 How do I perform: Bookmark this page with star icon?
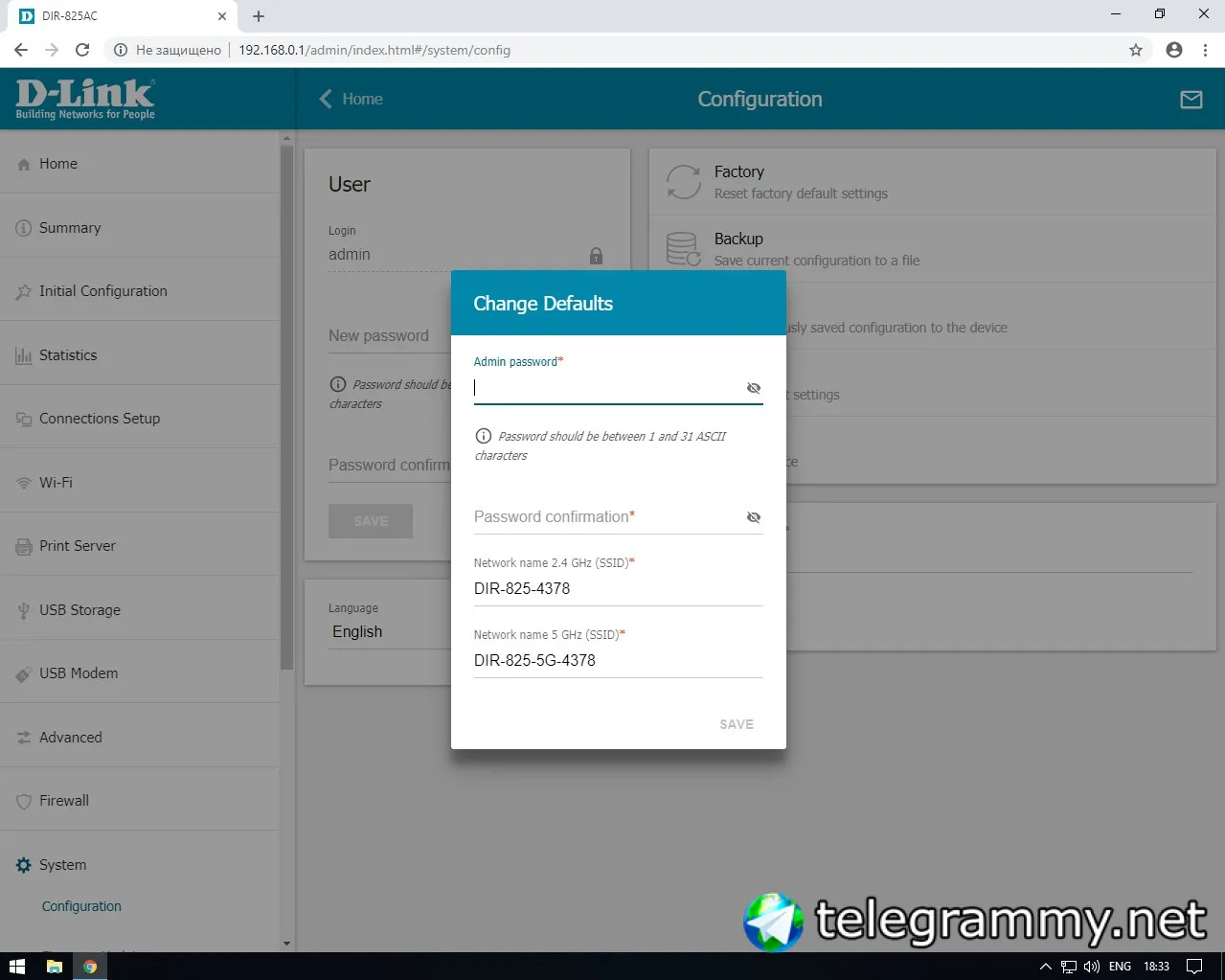[x=1136, y=50]
